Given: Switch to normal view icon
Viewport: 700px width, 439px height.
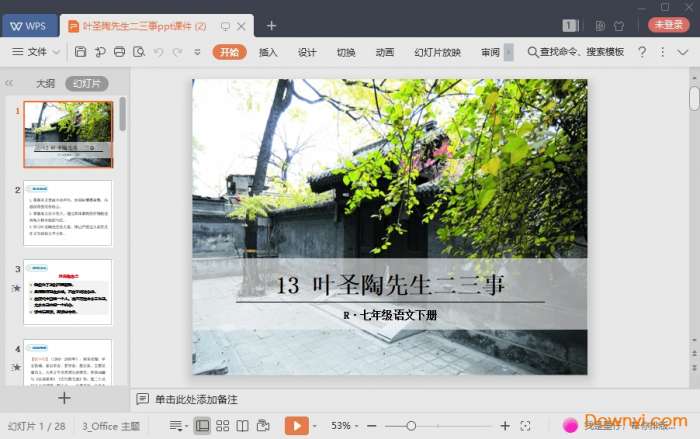Looking at the screenshot, I should (202, 426).
